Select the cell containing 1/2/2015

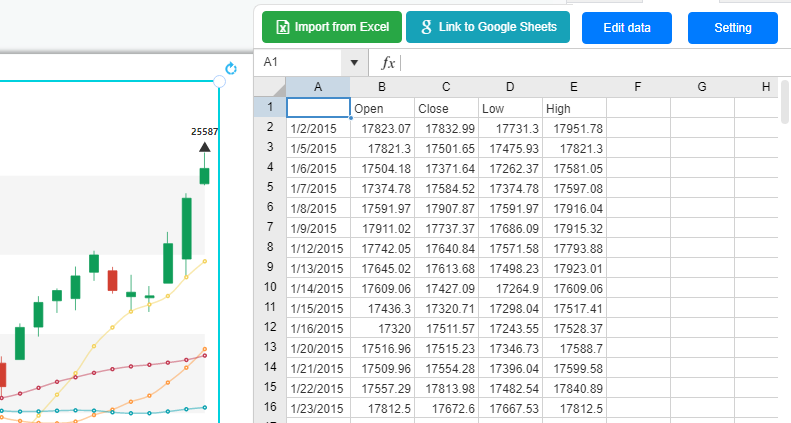(318, 128)
